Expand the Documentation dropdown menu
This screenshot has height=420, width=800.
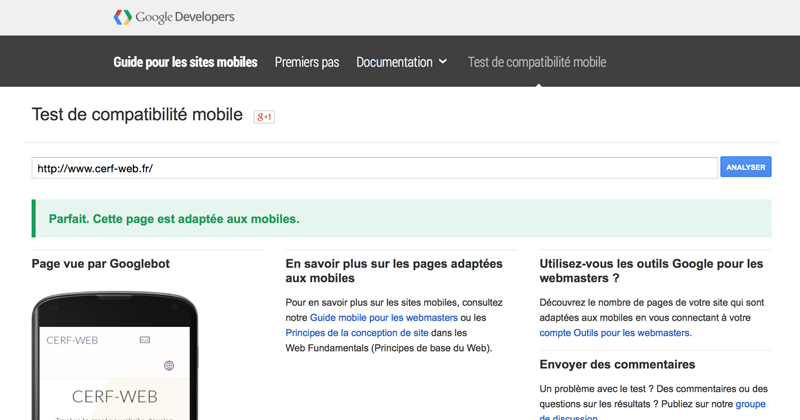[402, 62]
